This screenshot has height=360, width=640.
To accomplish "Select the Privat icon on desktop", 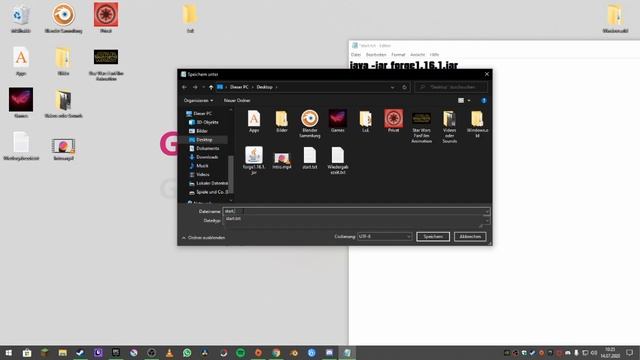I will (106, 19).
